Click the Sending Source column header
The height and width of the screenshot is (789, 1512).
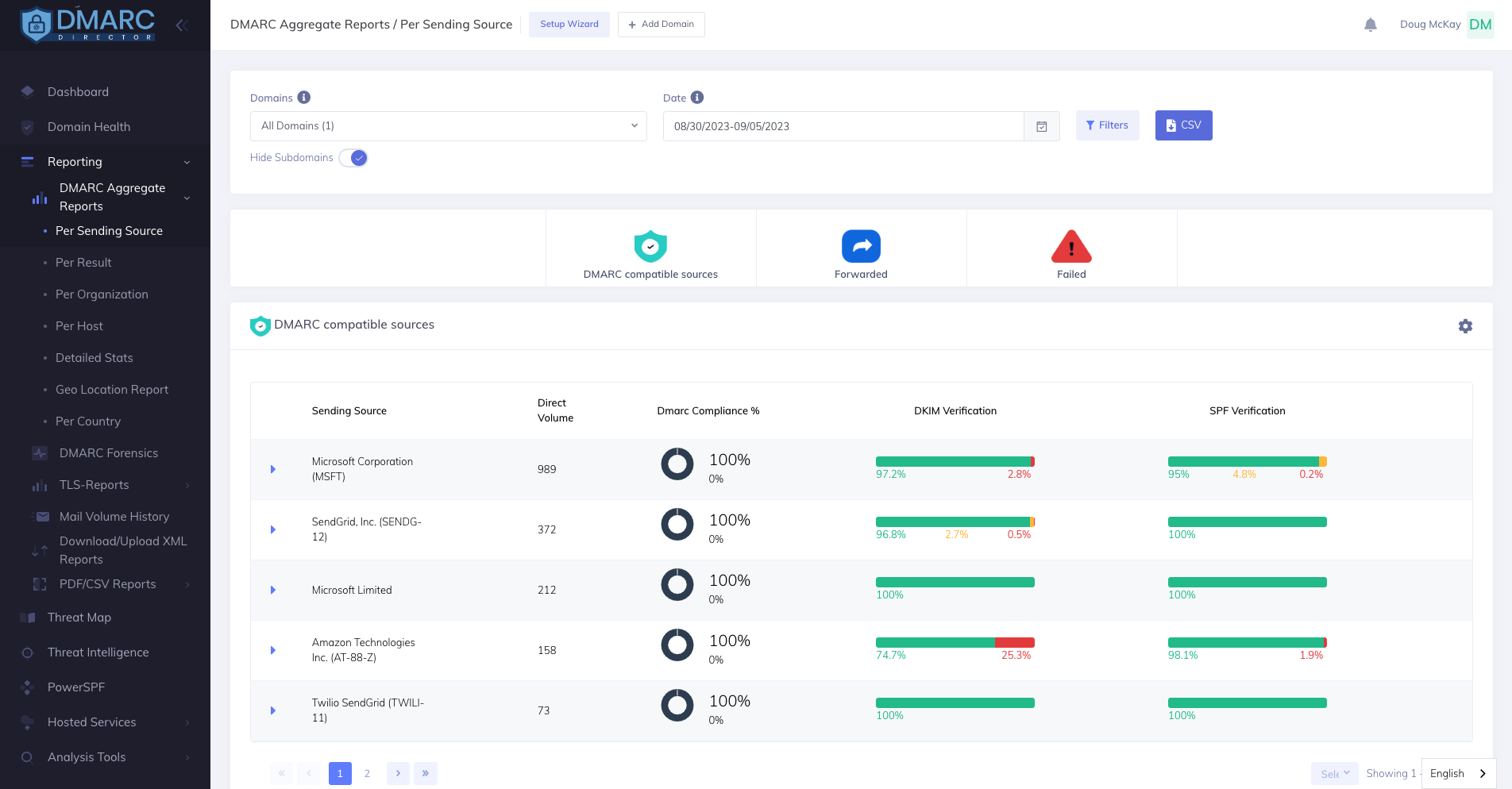point(349,411)
